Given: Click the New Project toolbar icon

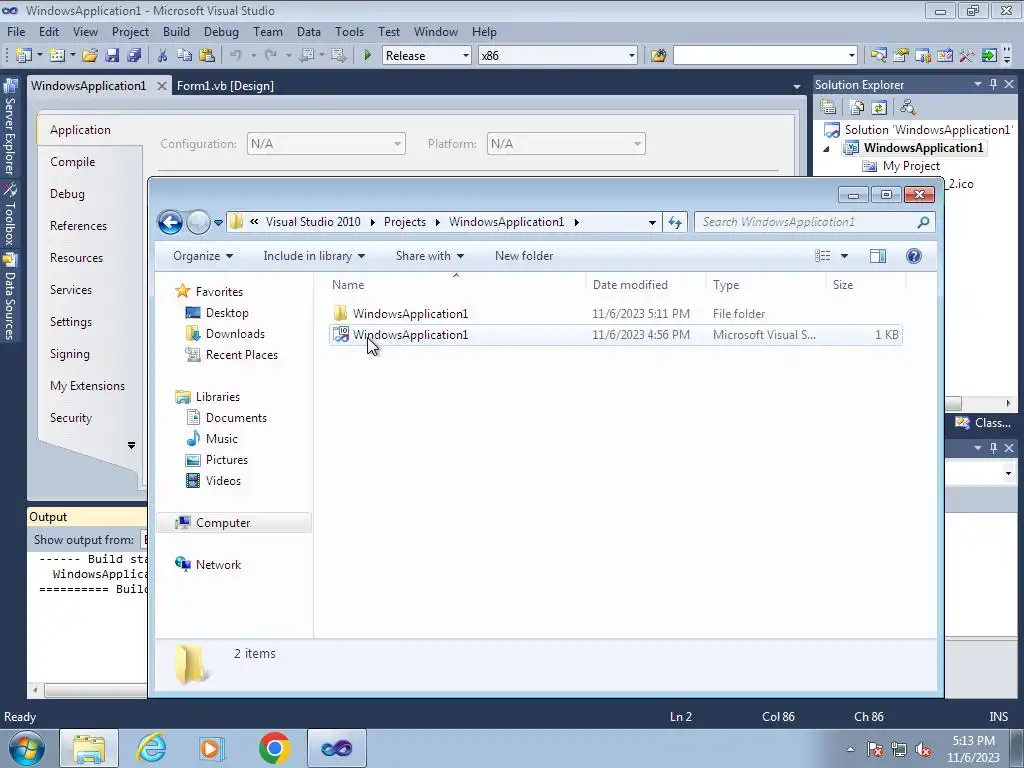Looking at the screenshot, I should click(24, 56).
